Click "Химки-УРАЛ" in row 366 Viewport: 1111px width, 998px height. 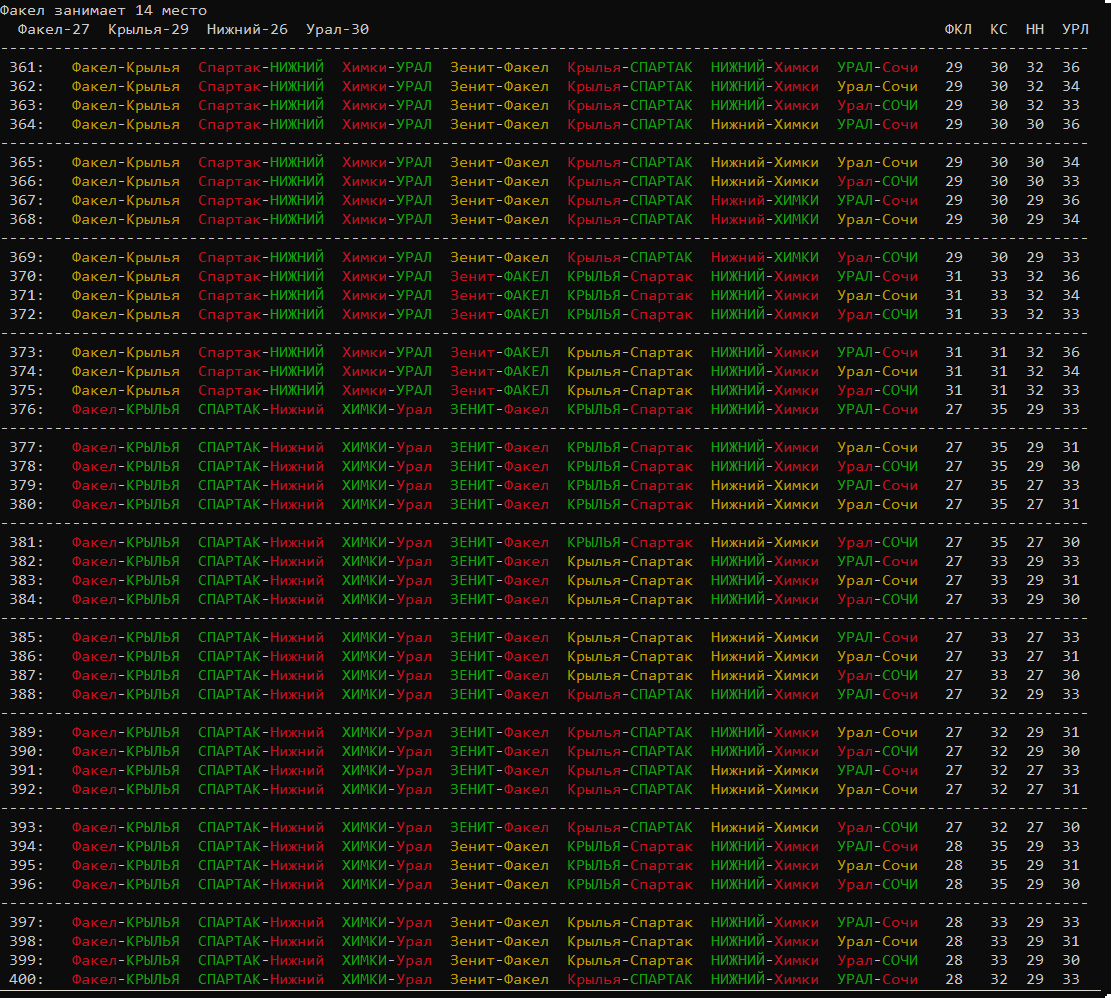[387, 182]
